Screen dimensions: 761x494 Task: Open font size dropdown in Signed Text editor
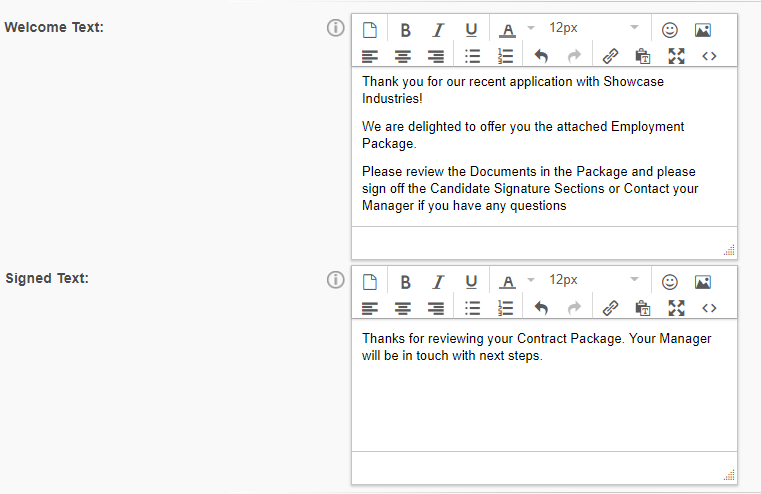[x=594, y=280]
